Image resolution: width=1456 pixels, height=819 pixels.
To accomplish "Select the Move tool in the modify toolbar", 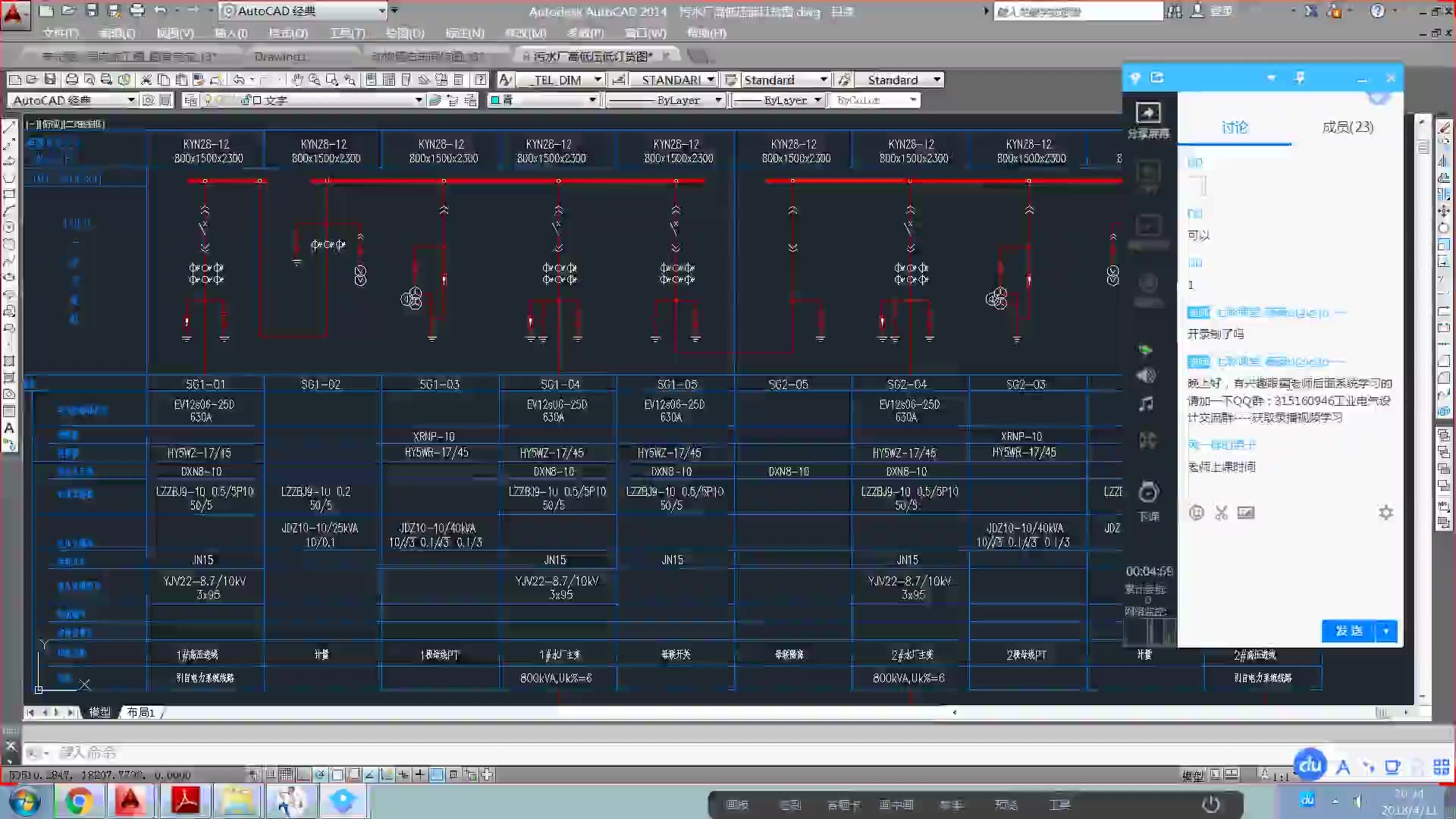I will [1444, 211].
